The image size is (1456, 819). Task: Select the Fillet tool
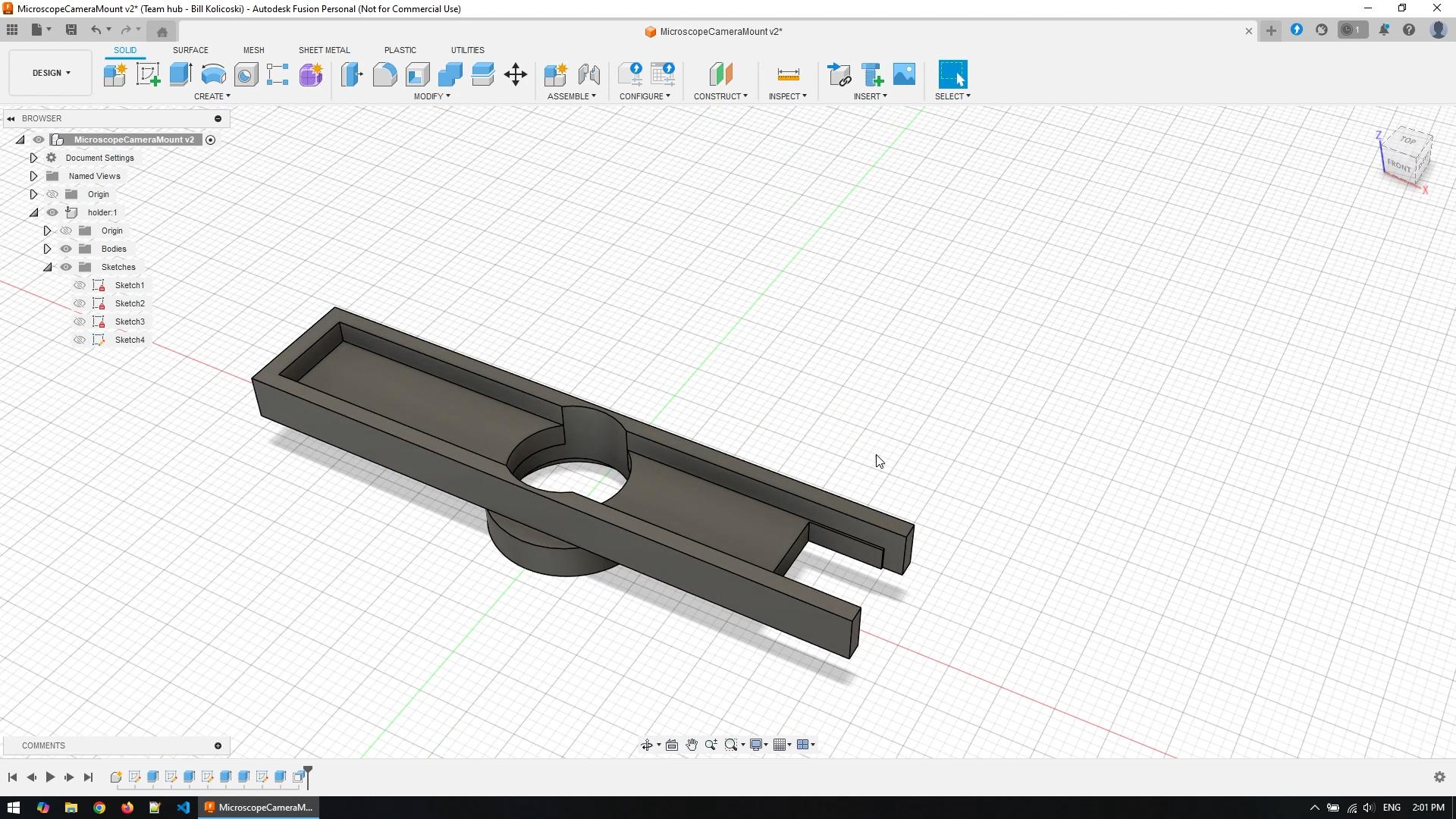(x=384, y=74)
